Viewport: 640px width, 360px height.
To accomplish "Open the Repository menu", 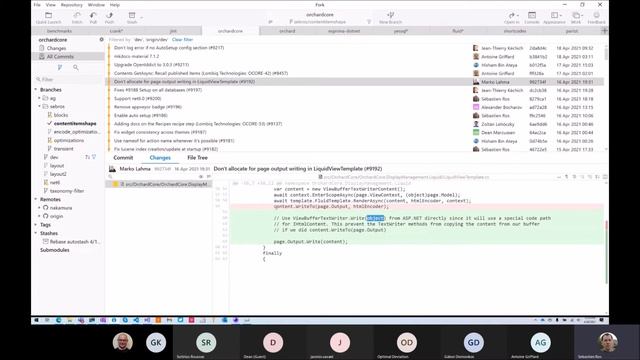I will click(71, 5).
